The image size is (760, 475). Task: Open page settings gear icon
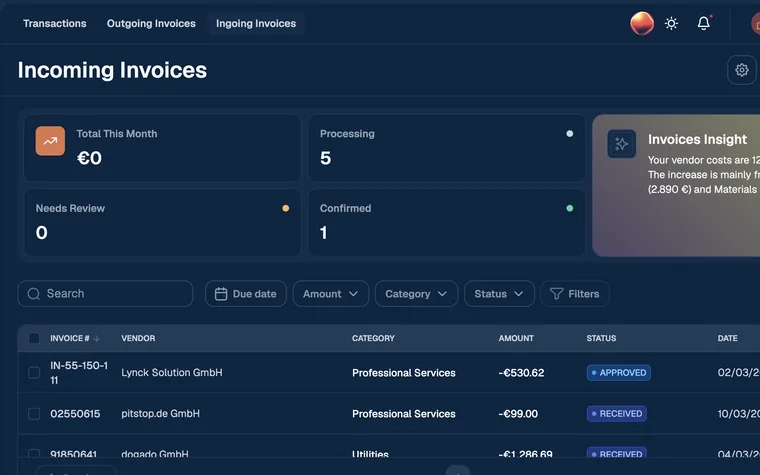[x=742, y=70]
